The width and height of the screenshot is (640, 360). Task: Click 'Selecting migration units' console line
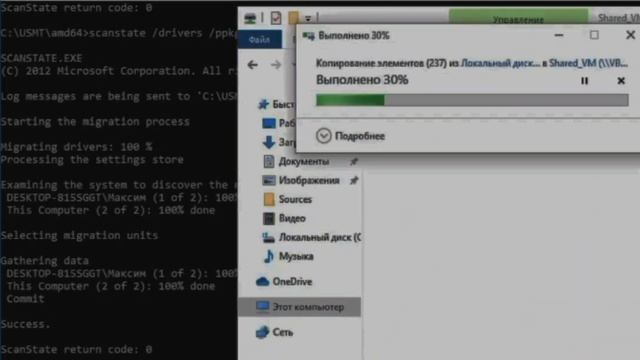point(79,235)
